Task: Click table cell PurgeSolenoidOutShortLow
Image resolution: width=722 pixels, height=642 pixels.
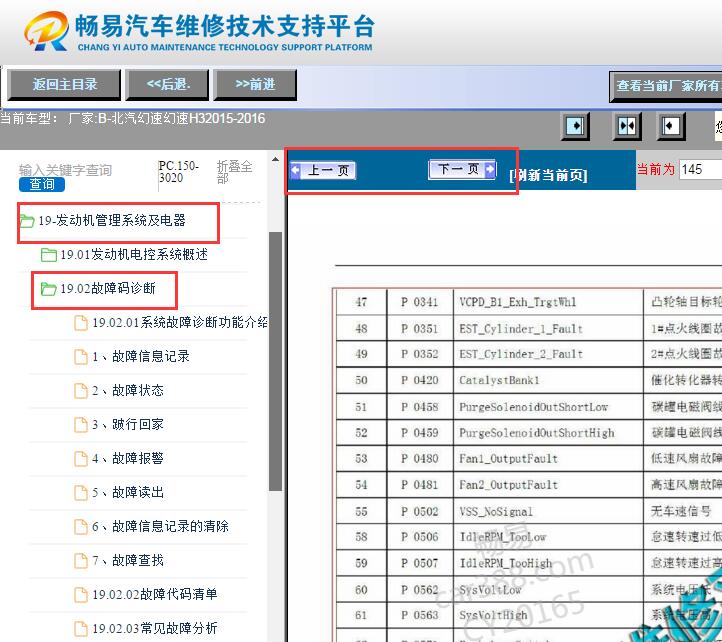Action: [x=548, y=407]
